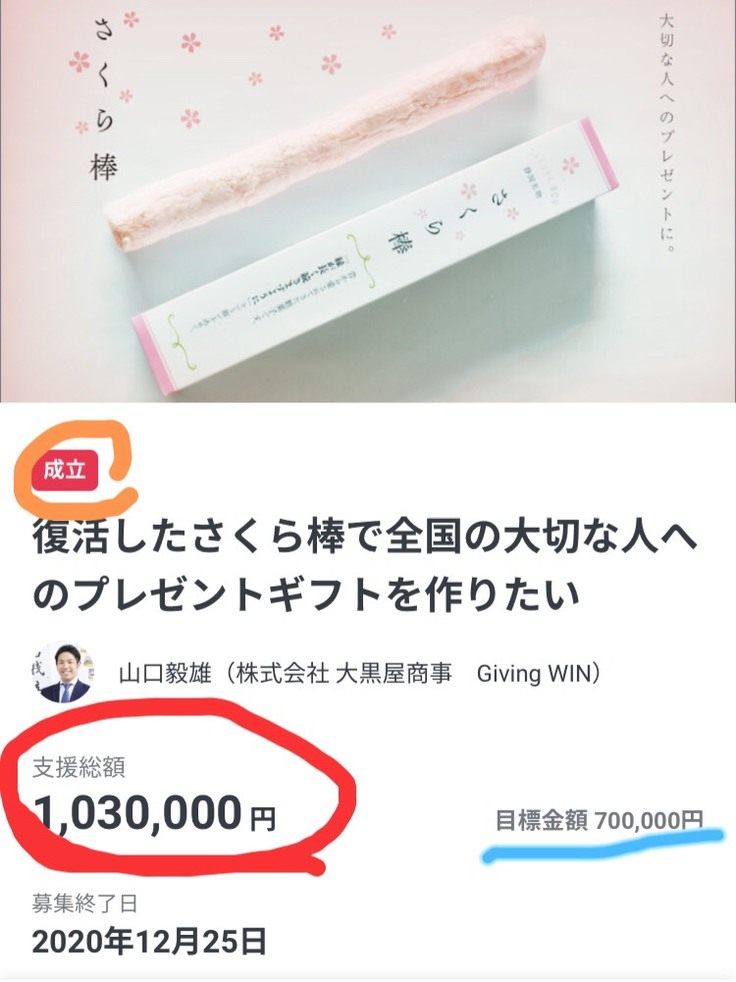Click the red 成立 status badge
This screenshot has width=736, height=982.
pos(64,470)
